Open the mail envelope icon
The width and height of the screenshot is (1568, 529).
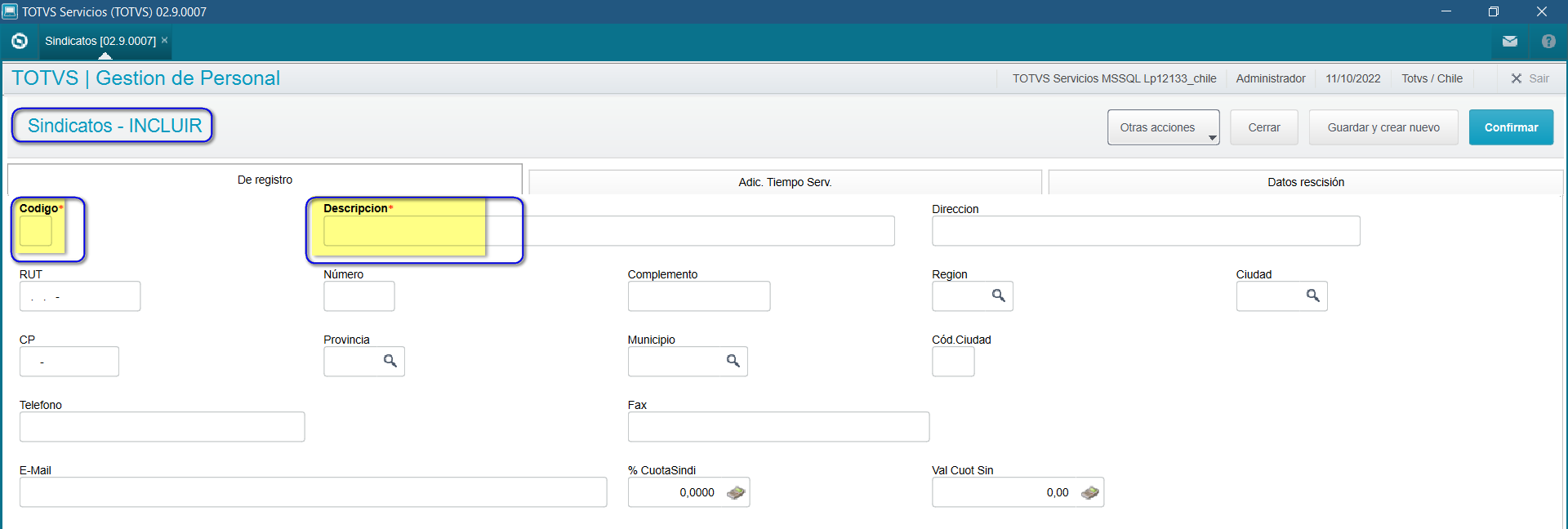tap(1509, 41)
